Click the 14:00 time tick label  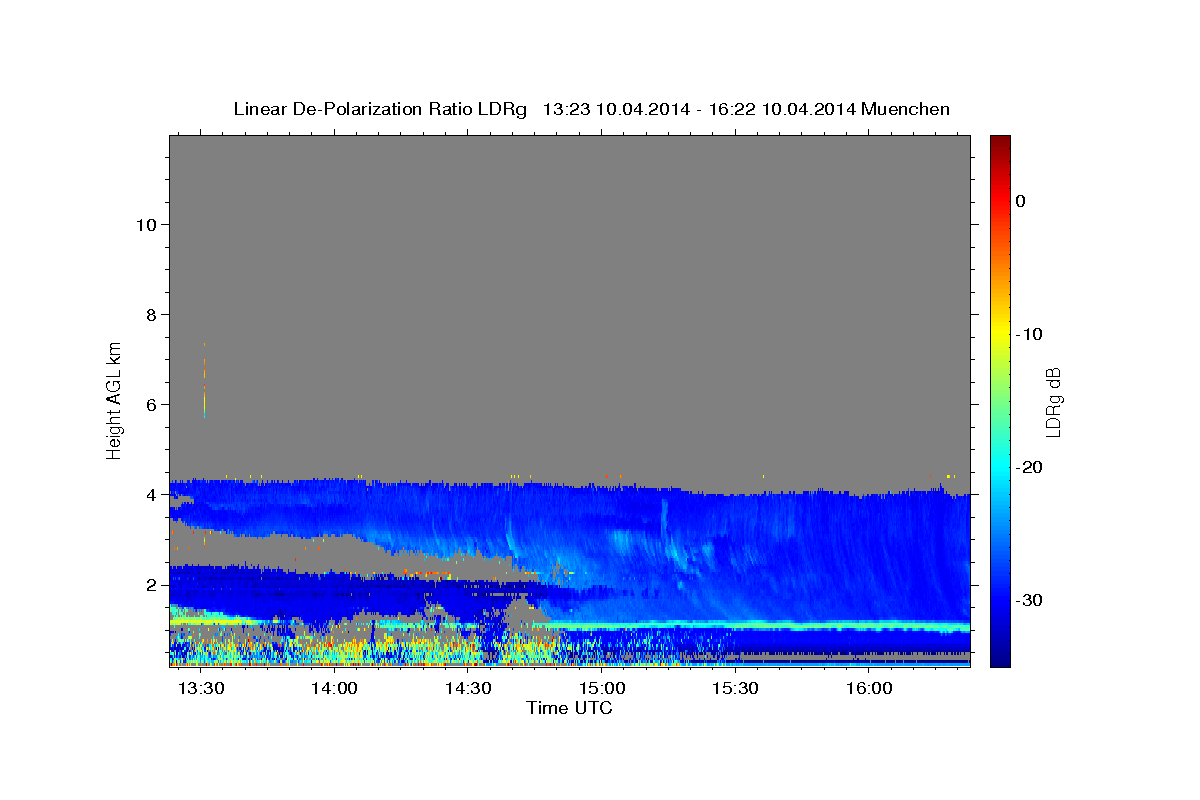tap(335, 689)
